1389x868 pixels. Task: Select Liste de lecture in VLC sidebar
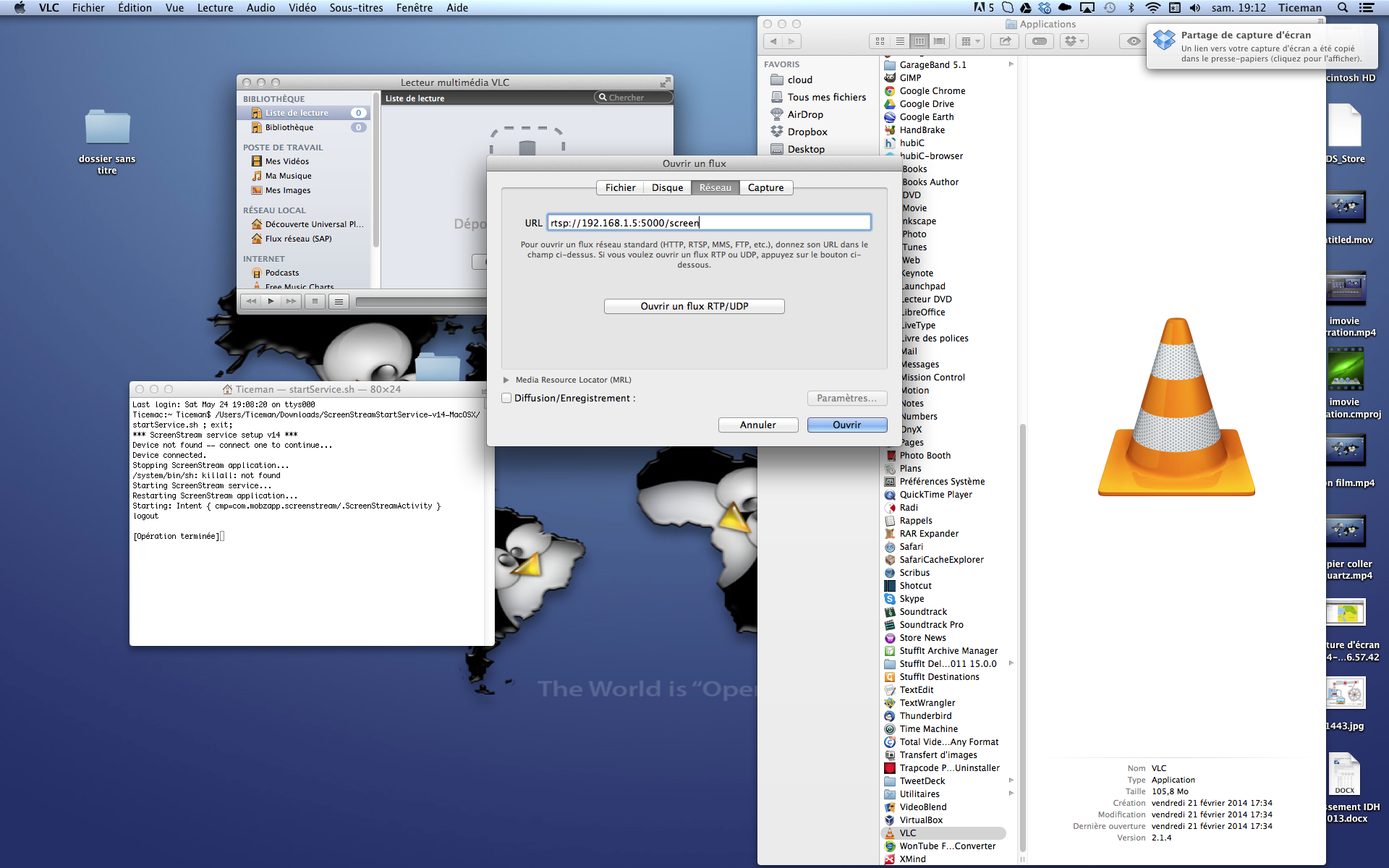[303, 113]
